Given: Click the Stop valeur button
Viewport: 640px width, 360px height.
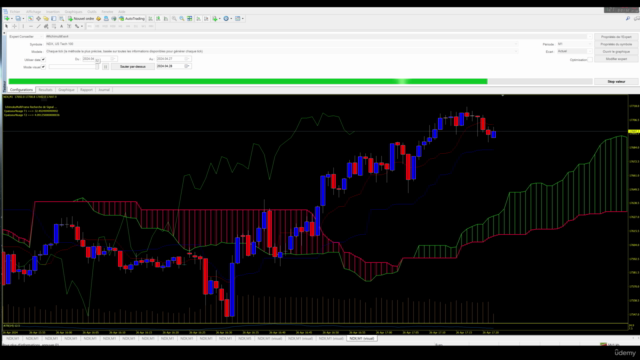Looking at the screenshot, I should (x=616, y=82).
